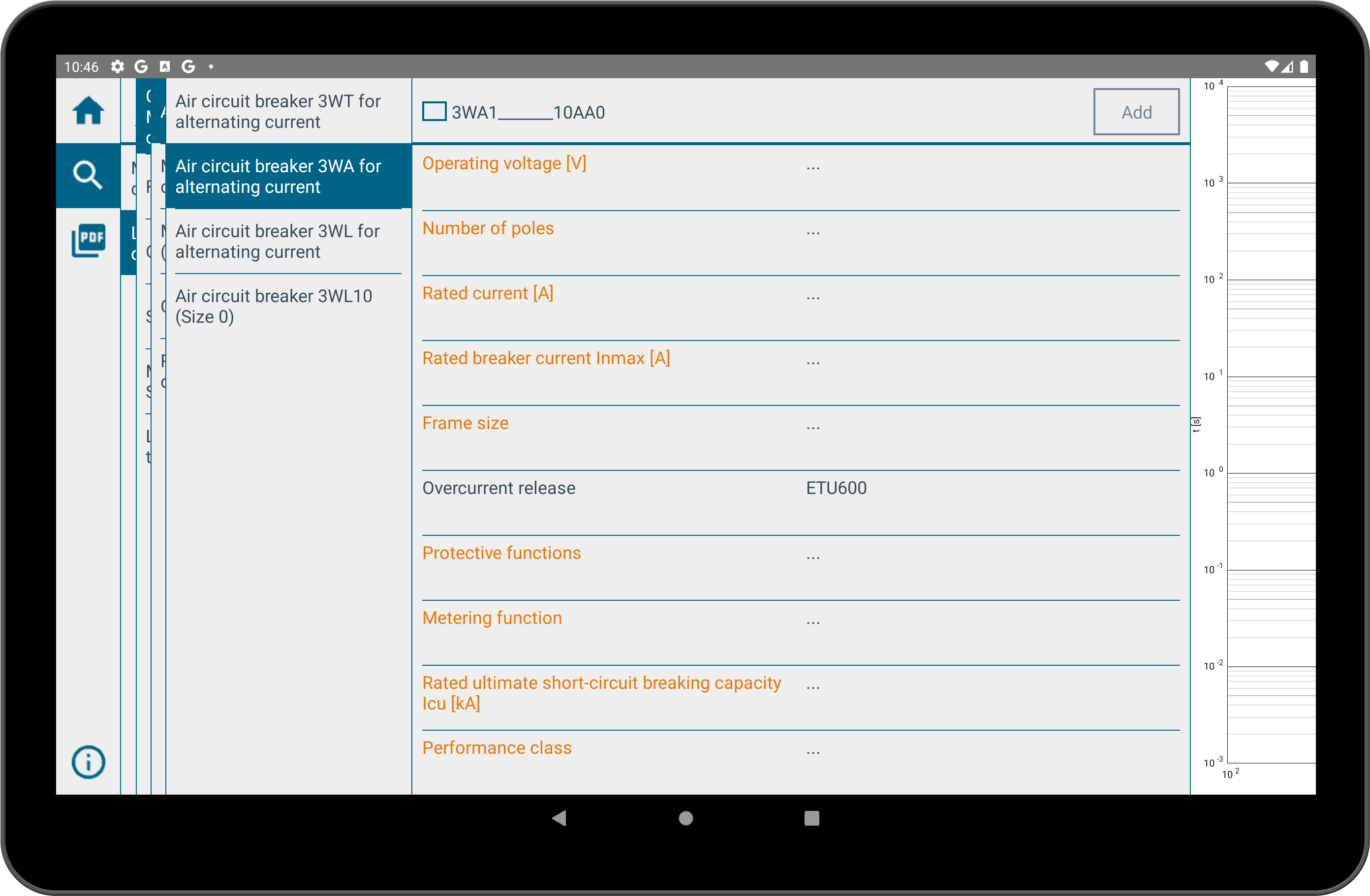The height and width of the screenshot is (896, 1370).
Task: Go to the Home screen icon
Action: pos(88,111)
